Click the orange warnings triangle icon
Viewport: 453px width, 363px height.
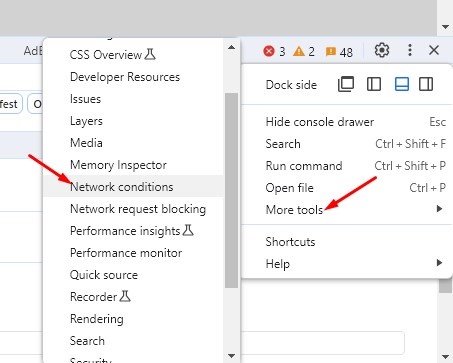tap(299, 51)
